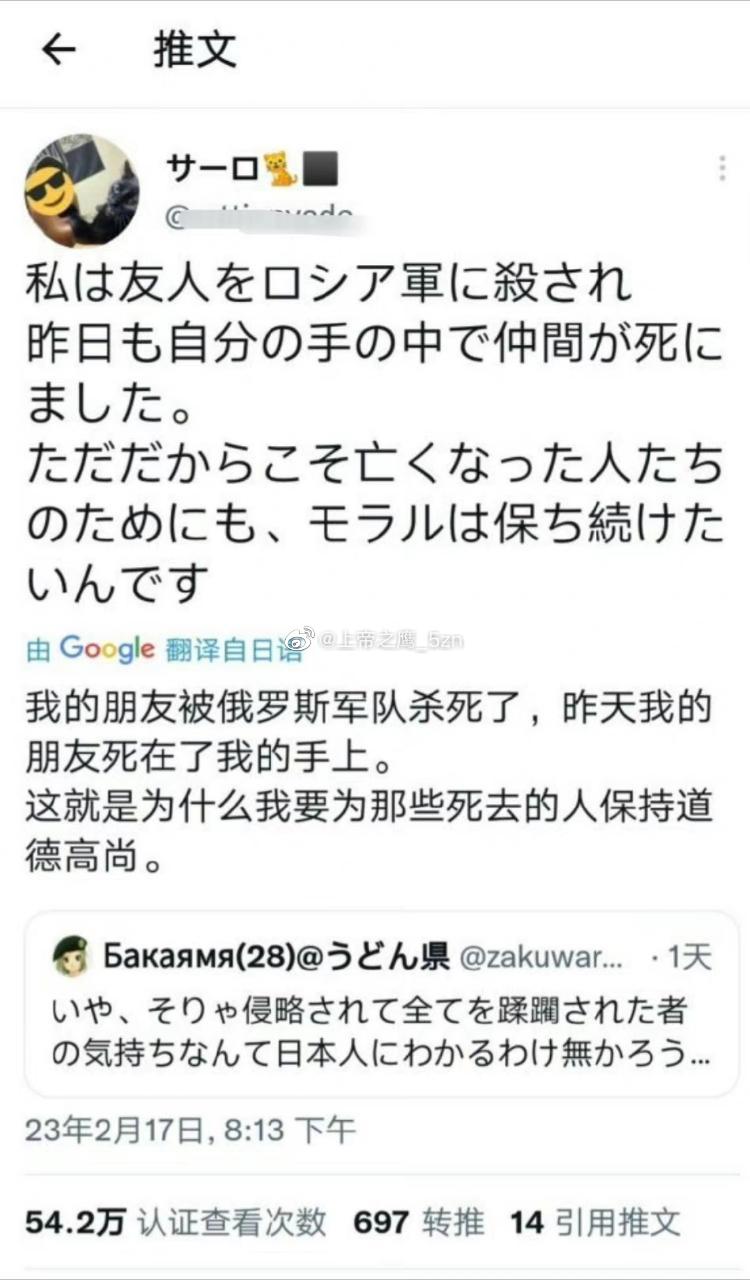This screenshot has height=1280, width=750.
Task: View 54.2万 认证查看次数 stats
Action: pos(176,1221)
